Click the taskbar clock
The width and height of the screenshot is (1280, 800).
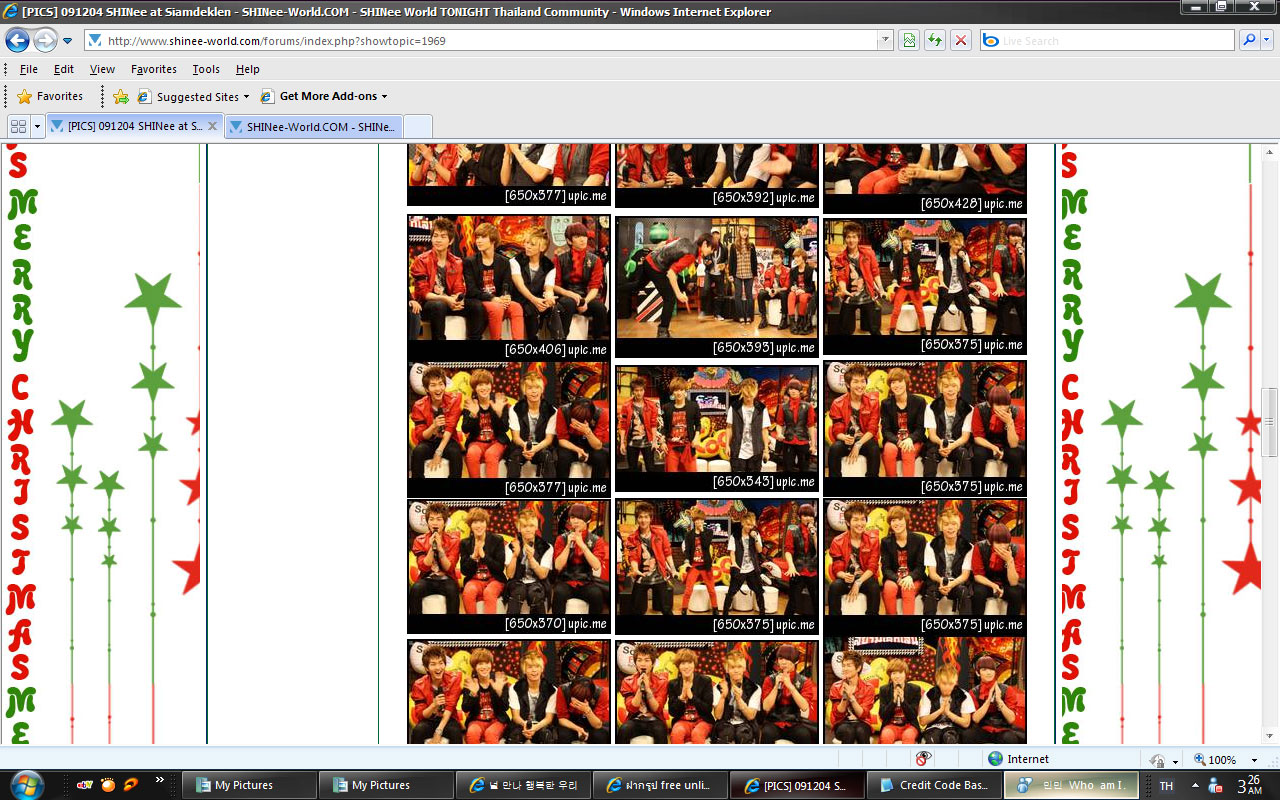pyautogui.click(x=1250, y=785)
